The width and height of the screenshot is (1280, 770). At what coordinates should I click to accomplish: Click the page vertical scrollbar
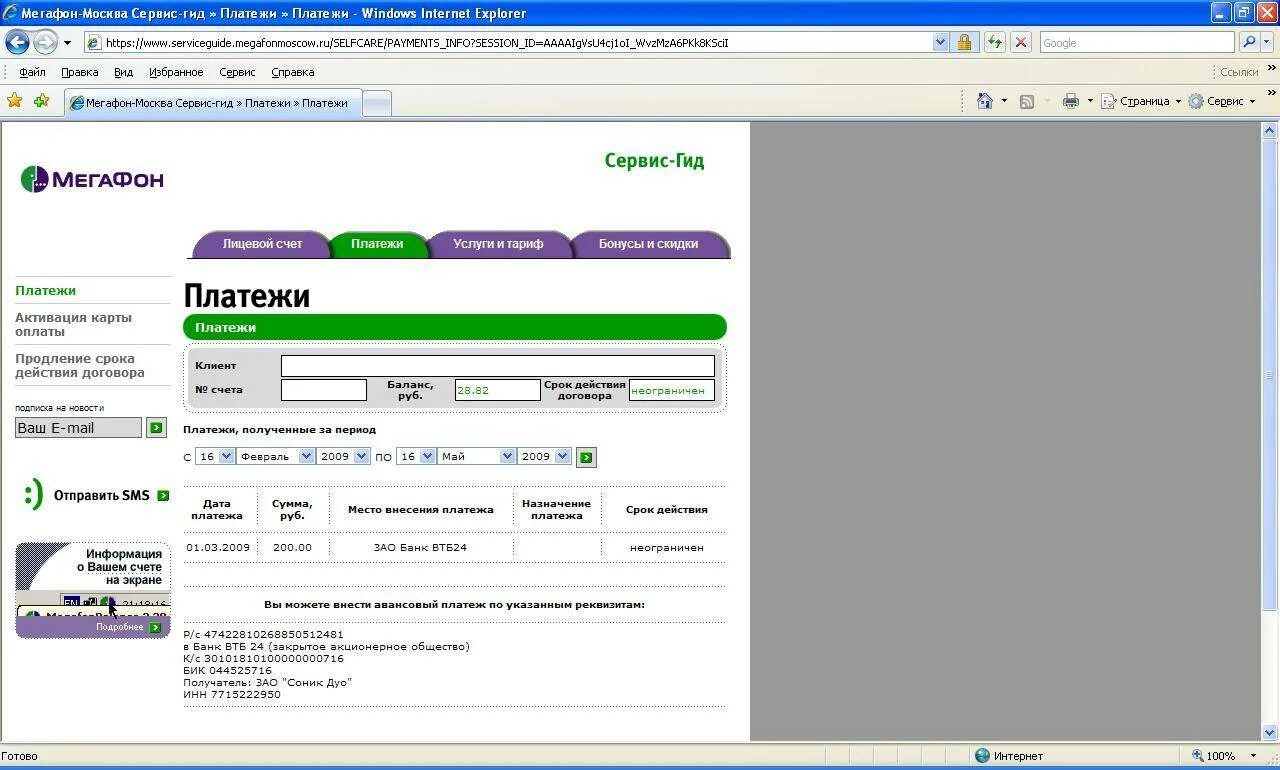[1270, 373]
